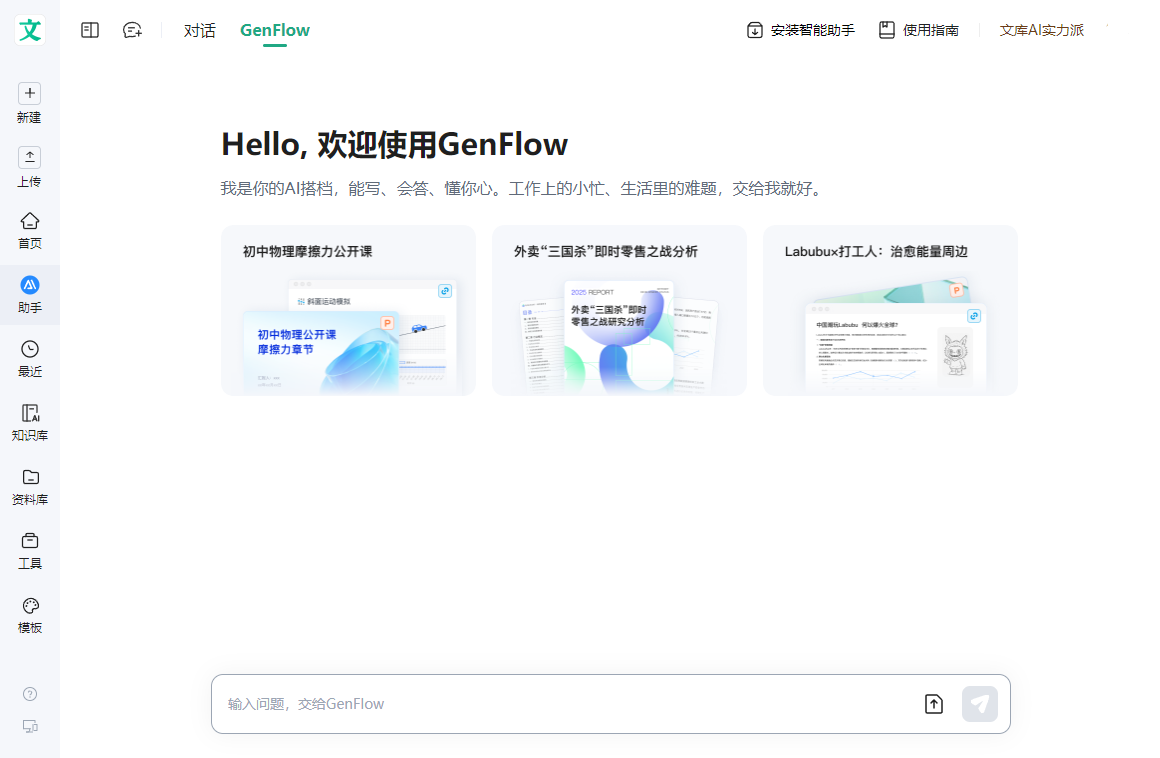
Task: Select the 助手 assistant icon in sidebar
Action: coord(29,285)
